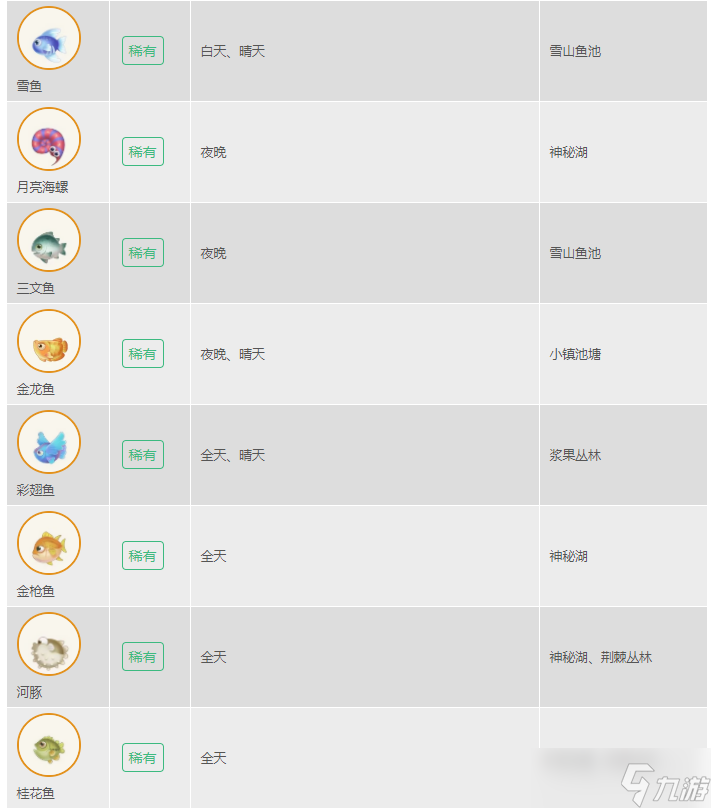Select the 彩翅鱼 winged blue fish icon
The height and width of the screenshot is (808, 711).
click(49, 442)
